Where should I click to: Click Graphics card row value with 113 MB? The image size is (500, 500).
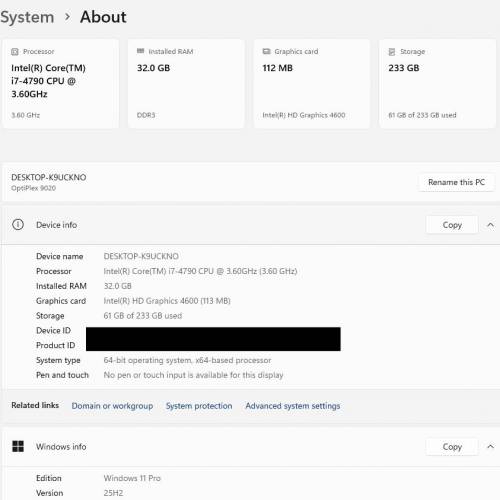167,301
